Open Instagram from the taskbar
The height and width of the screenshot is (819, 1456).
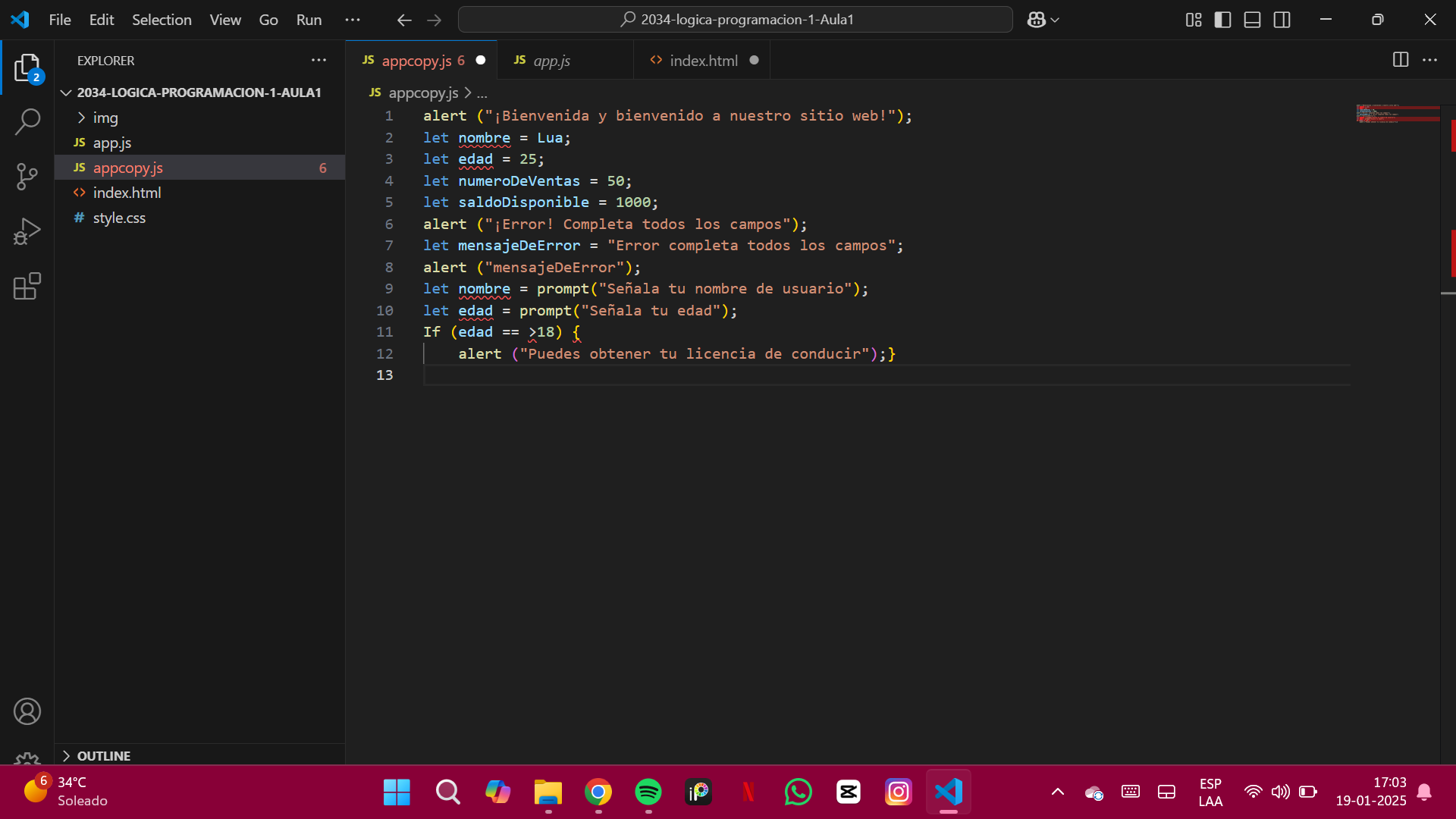pos(899,792)
